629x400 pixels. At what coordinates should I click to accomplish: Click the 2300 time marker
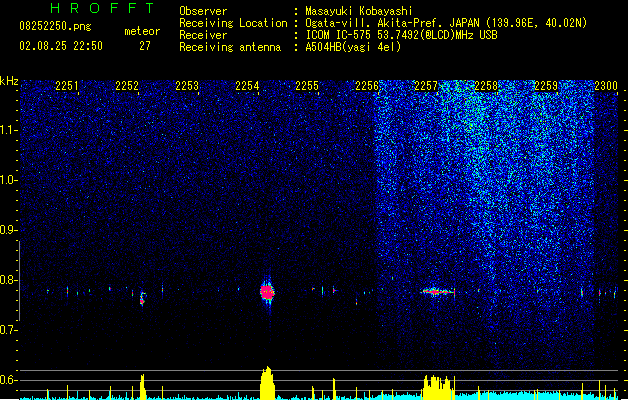(606, 86)
